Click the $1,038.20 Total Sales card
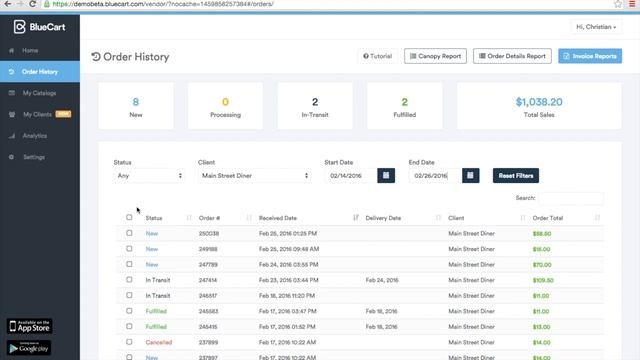The height and width of the screenshot is (360, 640). [x=539, y=106]
